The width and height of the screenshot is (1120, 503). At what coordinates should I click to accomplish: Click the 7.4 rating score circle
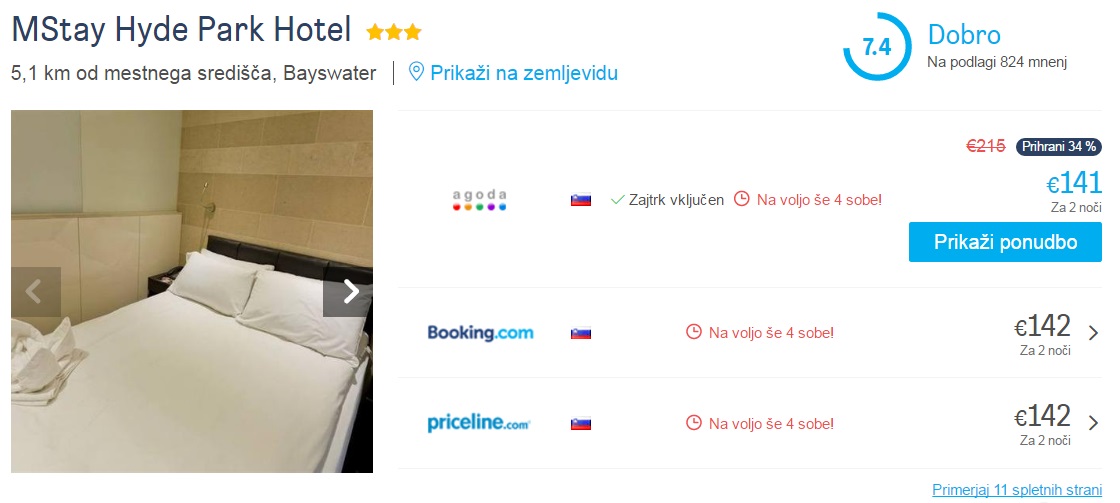point(876,47)
